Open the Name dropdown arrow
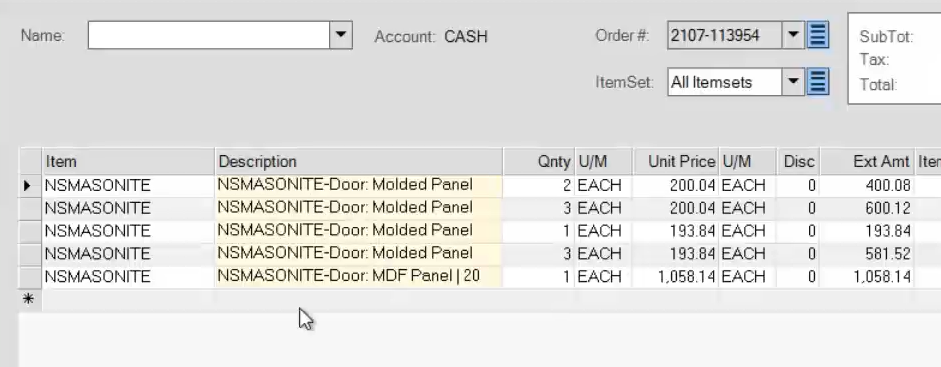This screenshot has width=941, height=367. click(x=340, y=35)
